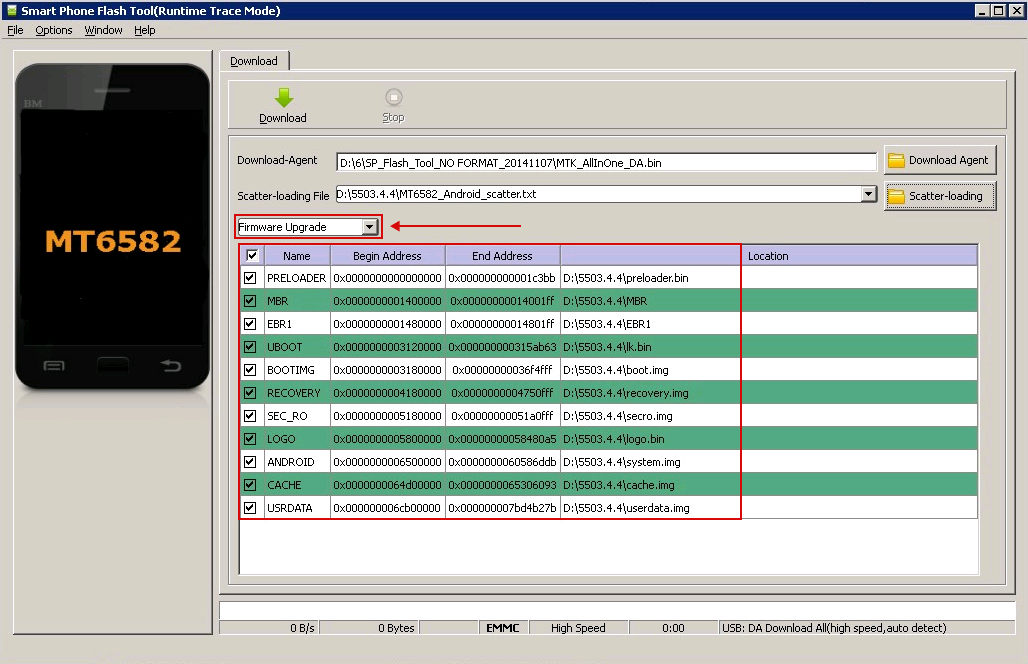Click the menu icon on the phone image
1028x664 pixels.
tap(54, 366)
